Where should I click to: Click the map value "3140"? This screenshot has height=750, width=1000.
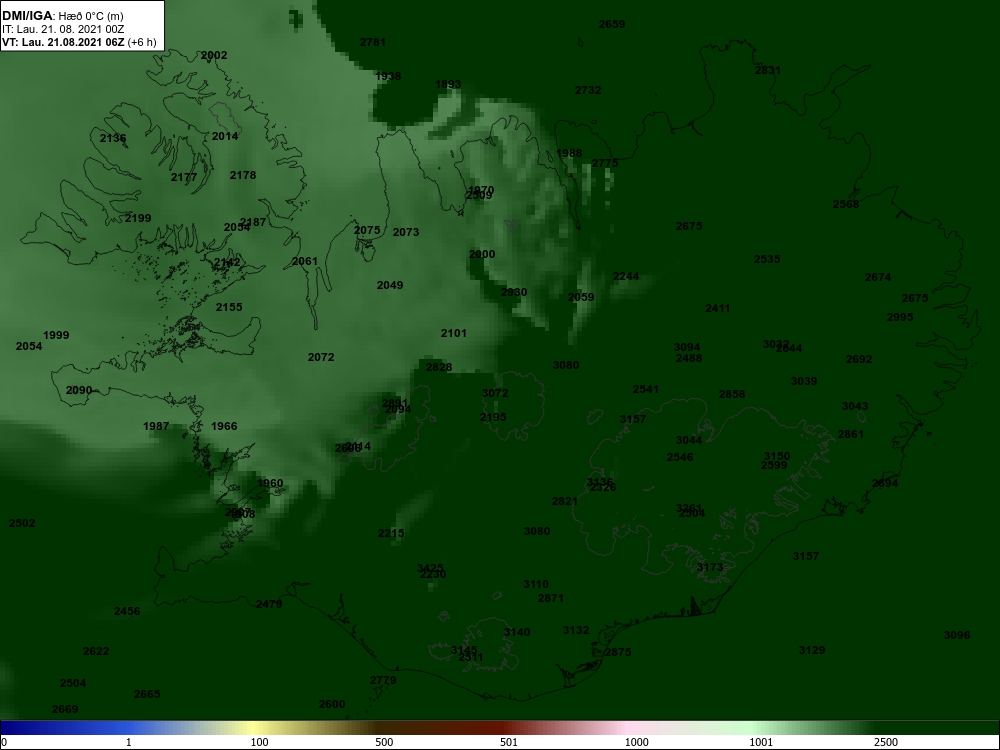(x=517, y=632)
